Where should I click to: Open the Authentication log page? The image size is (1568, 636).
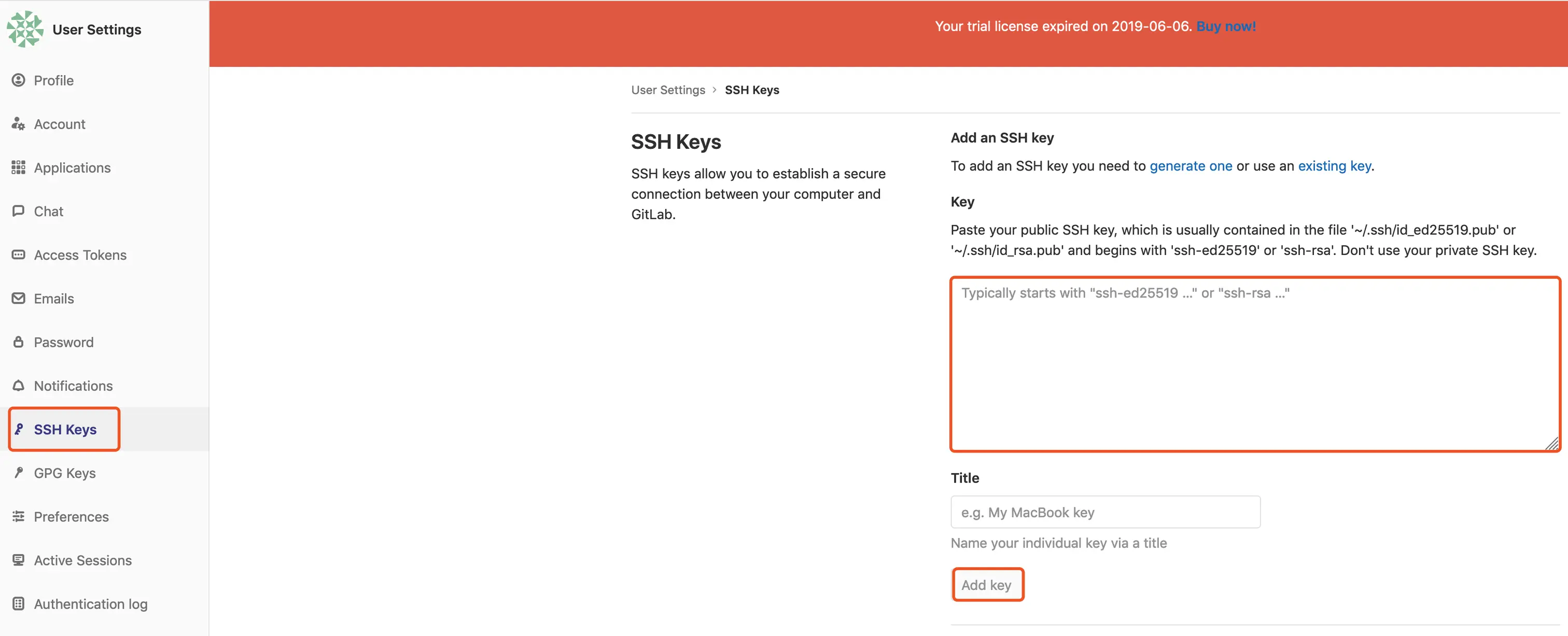point(90,604)
